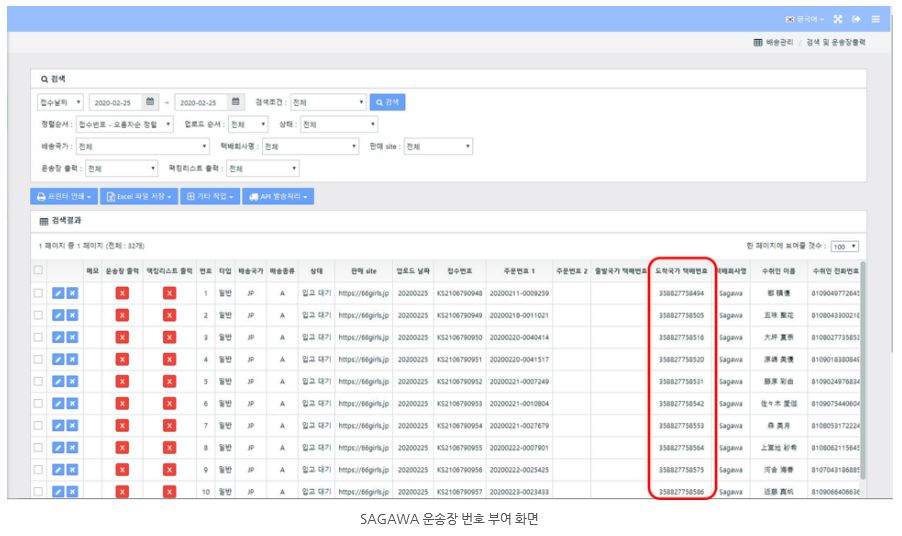Screen dimensions: 902x536
Task: Click the logout icon in the top bar
Action: click(857, 19)
